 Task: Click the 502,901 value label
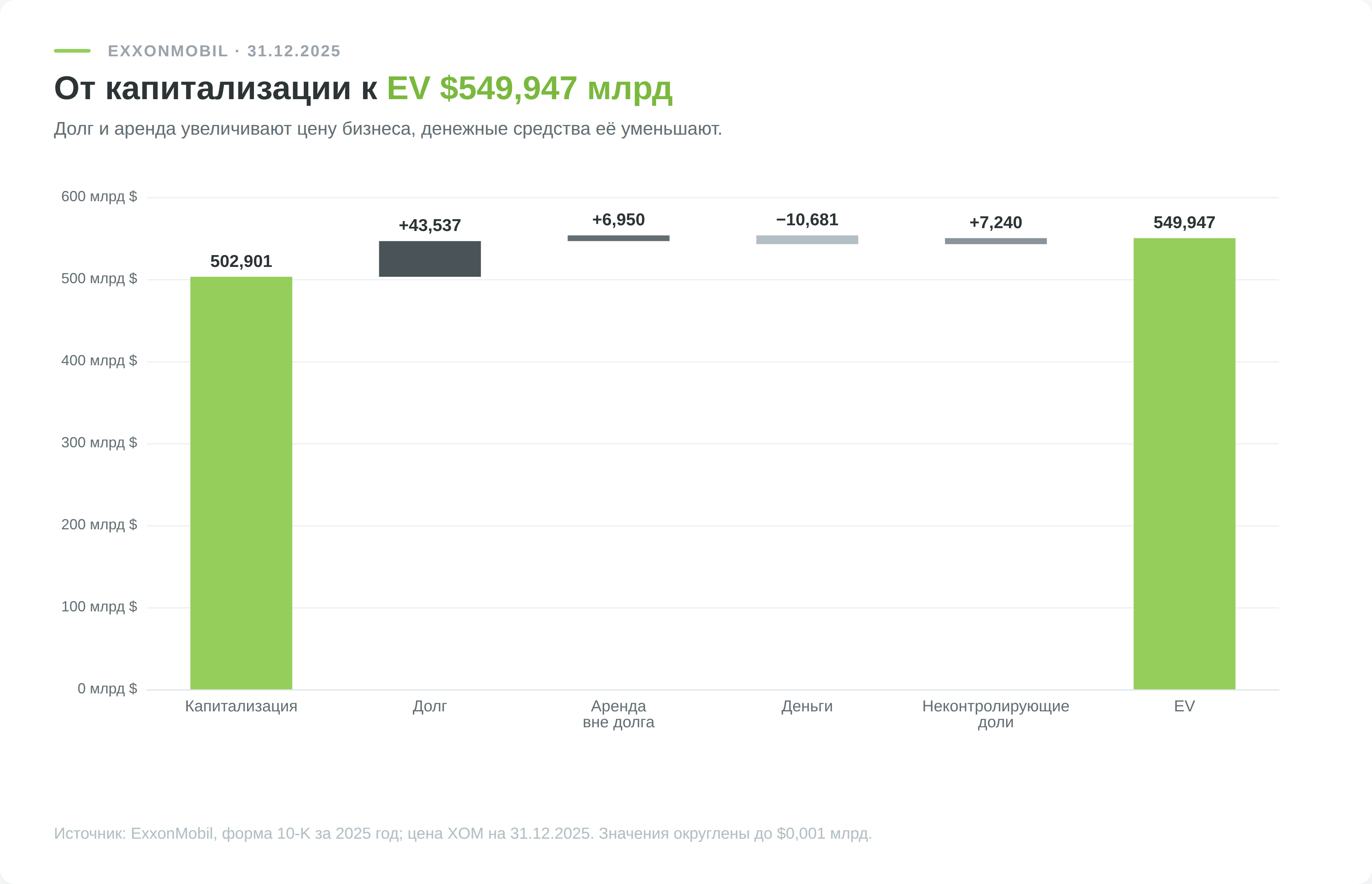[x=241, y=261]
